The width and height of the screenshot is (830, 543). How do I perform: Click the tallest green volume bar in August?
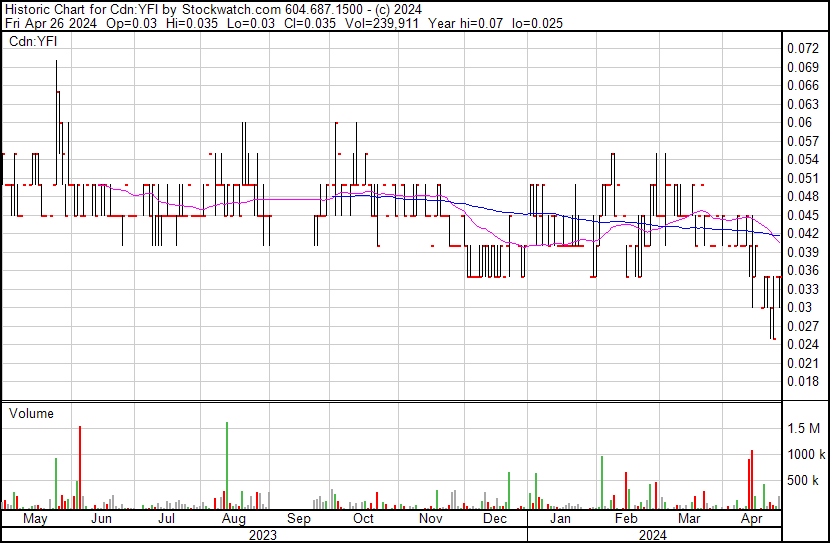pos(227,466)
